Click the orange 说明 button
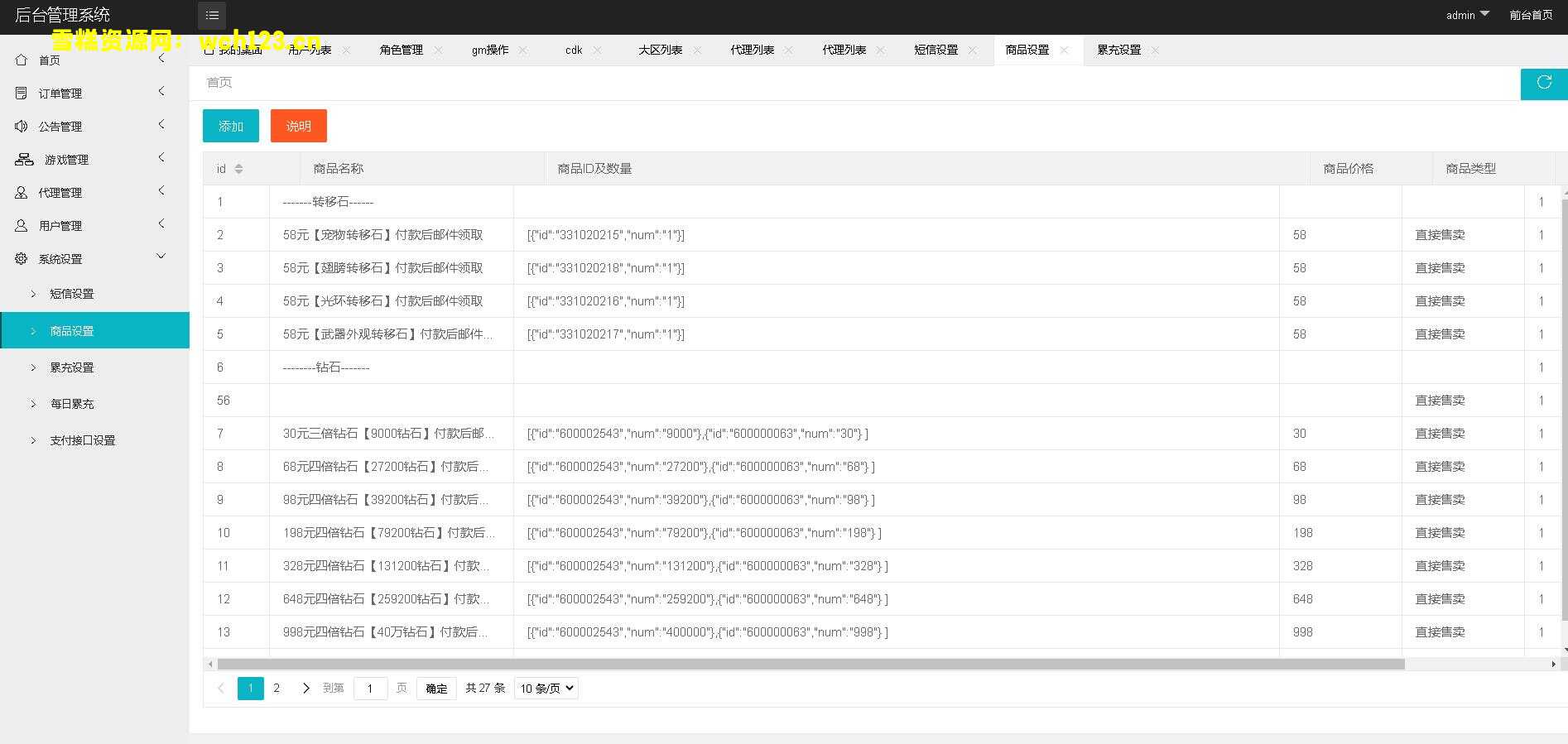The height and width of the screenshot is (744, 1568). pos(299,126)
